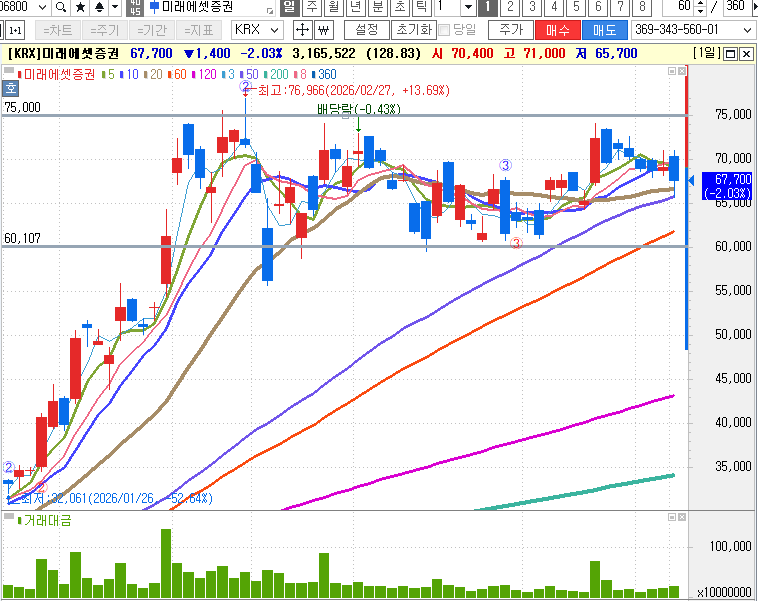Switch to seconds 초 period

(400, 7)
